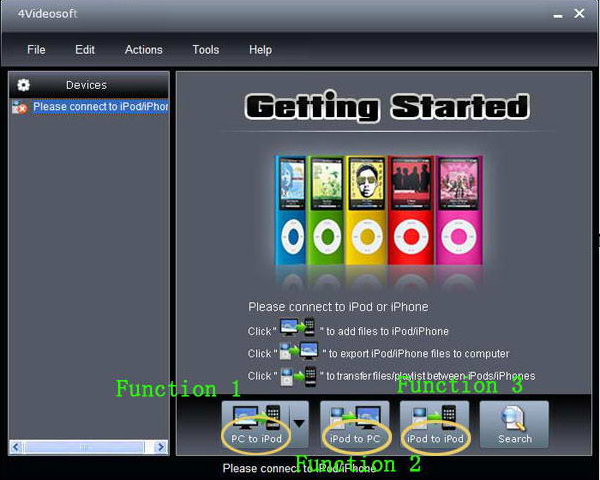Click right arrow of Devices horizontal scrollbar
Screen dimensions: 600x480
[161, 447]
